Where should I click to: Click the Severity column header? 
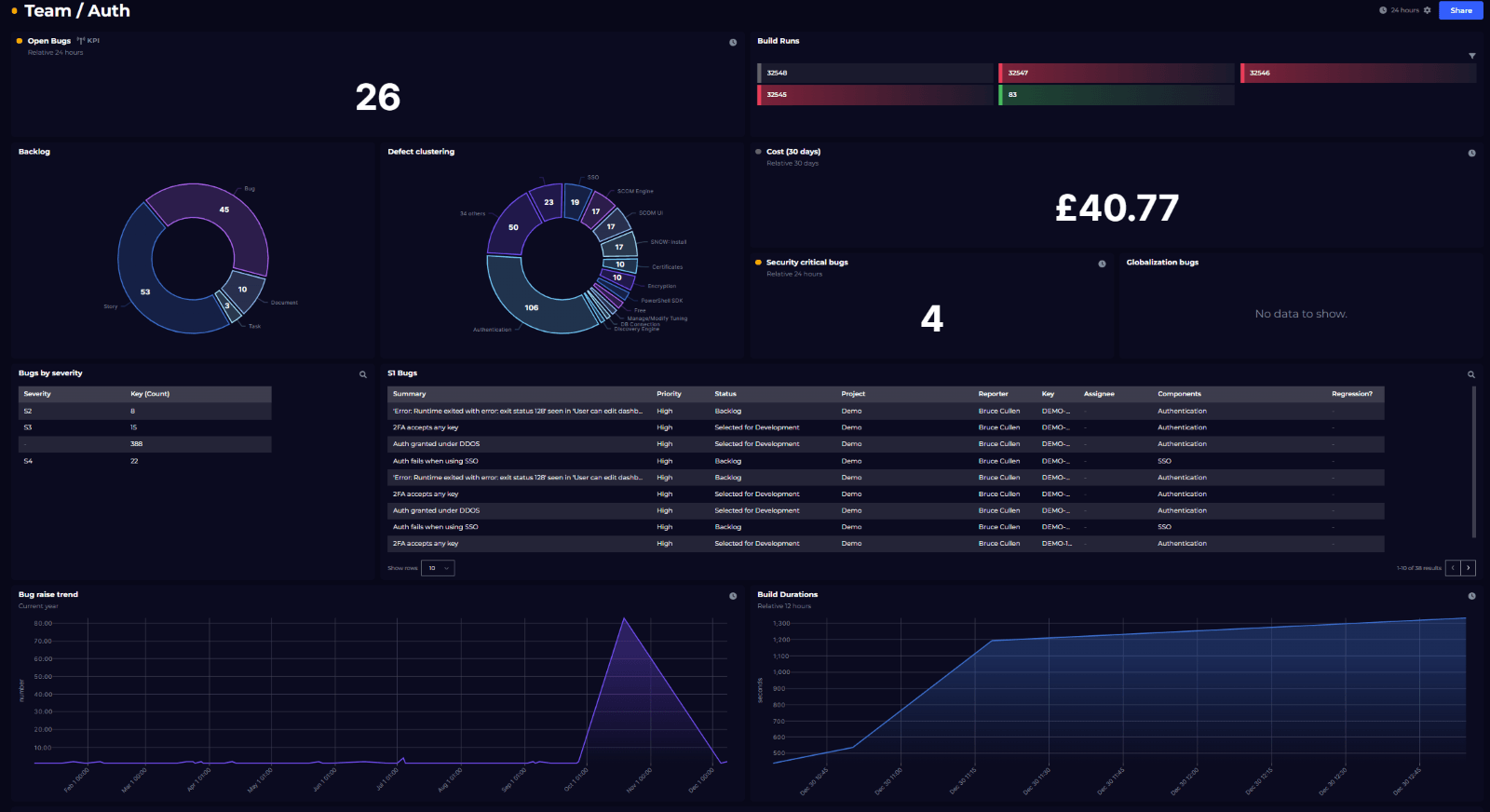click(x=37, y=394)
